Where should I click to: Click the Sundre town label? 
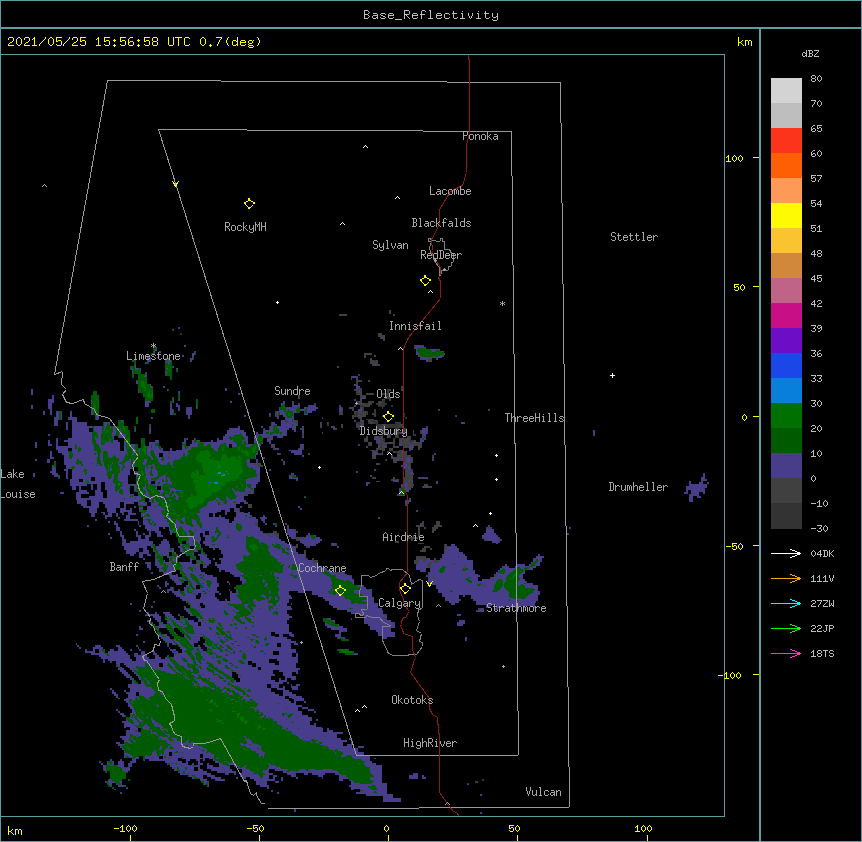pyautogui.click(x=292, y=391)
